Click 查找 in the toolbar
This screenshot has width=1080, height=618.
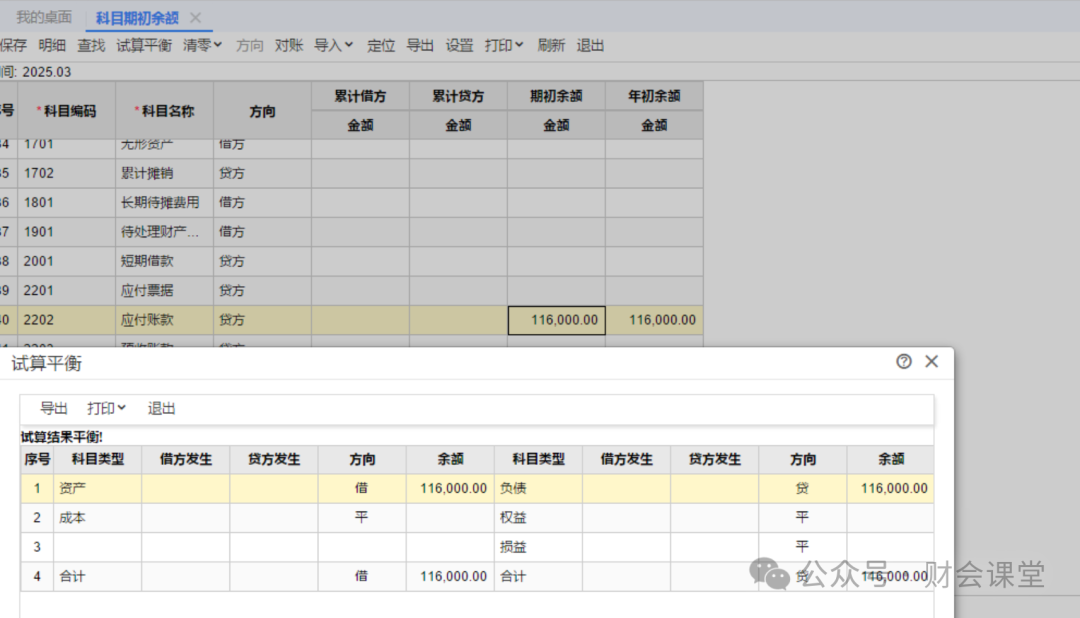tap(91, 45)
